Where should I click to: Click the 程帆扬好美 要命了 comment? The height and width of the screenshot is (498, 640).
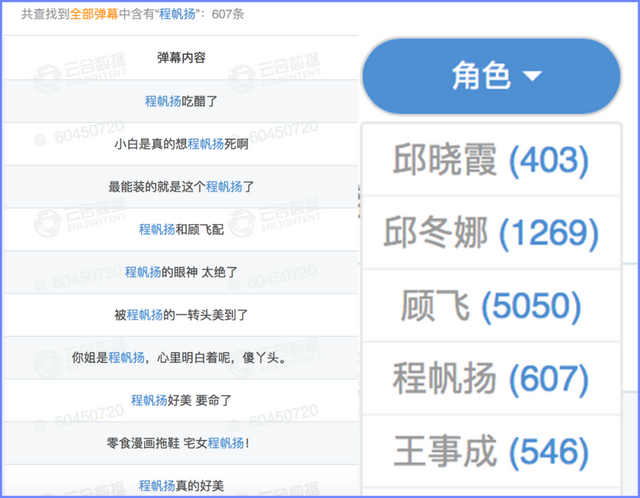click(181, 400)
